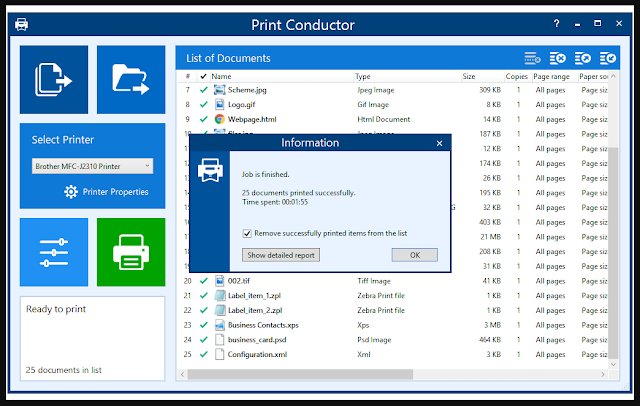The height and width of the screenshot is (406, 640).
Task: Toggle the checkmark for 002.tif row
Action: [204, 281]
